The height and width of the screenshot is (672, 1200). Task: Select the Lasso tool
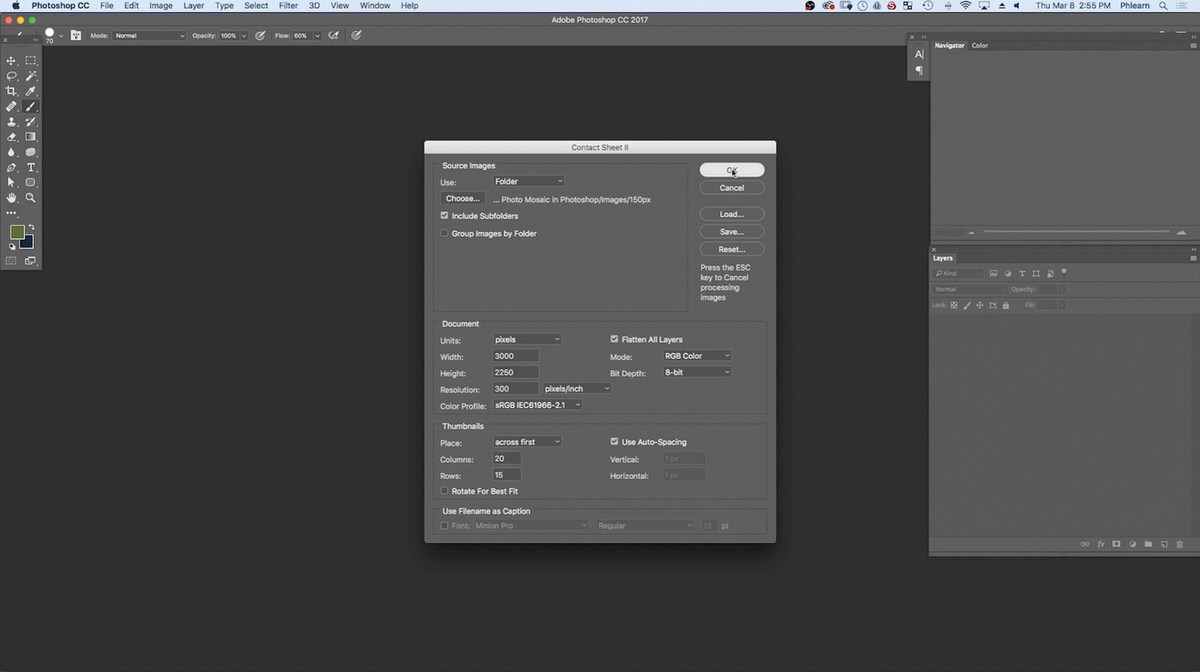coord(12,76)
